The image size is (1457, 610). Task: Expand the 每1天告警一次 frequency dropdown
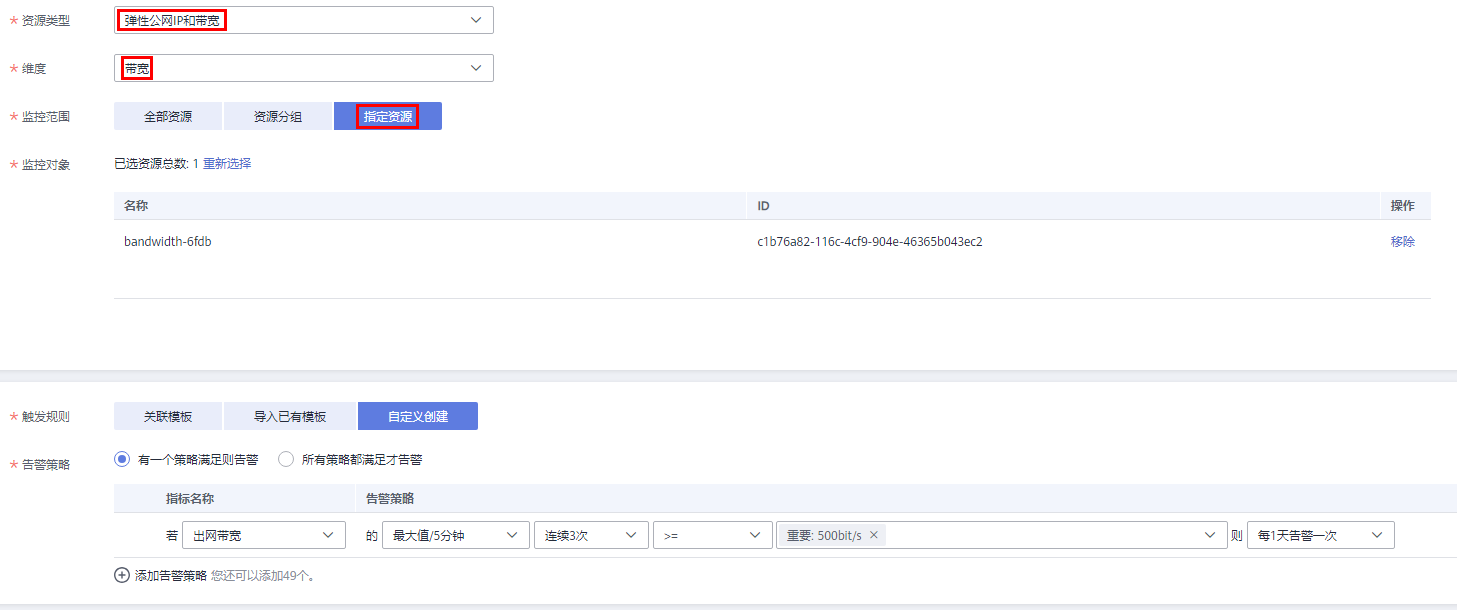click(x=1320, y=536)
